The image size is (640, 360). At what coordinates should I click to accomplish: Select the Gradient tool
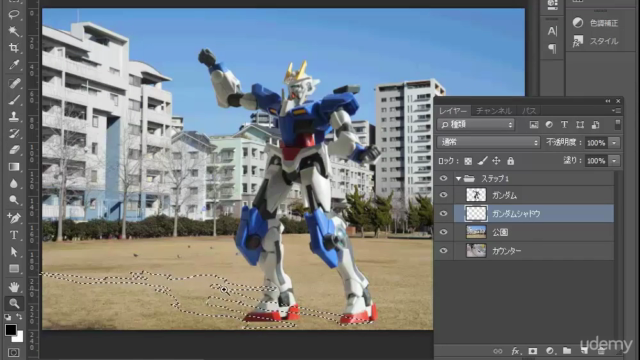pyautogui.click(x=13, y=167)
